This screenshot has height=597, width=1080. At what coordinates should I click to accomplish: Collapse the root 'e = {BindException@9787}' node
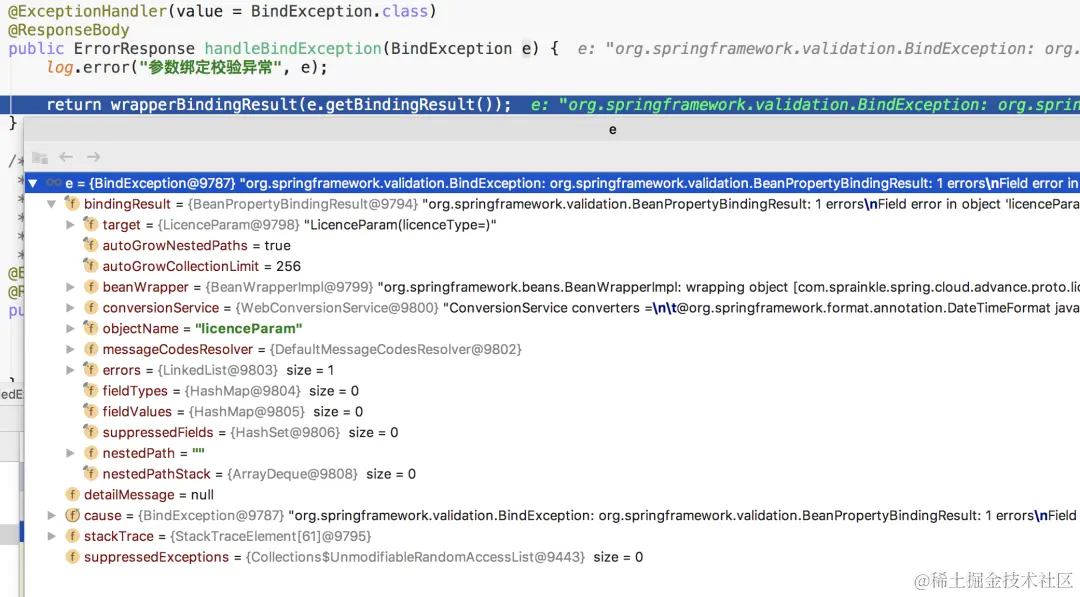pos(32,183)
